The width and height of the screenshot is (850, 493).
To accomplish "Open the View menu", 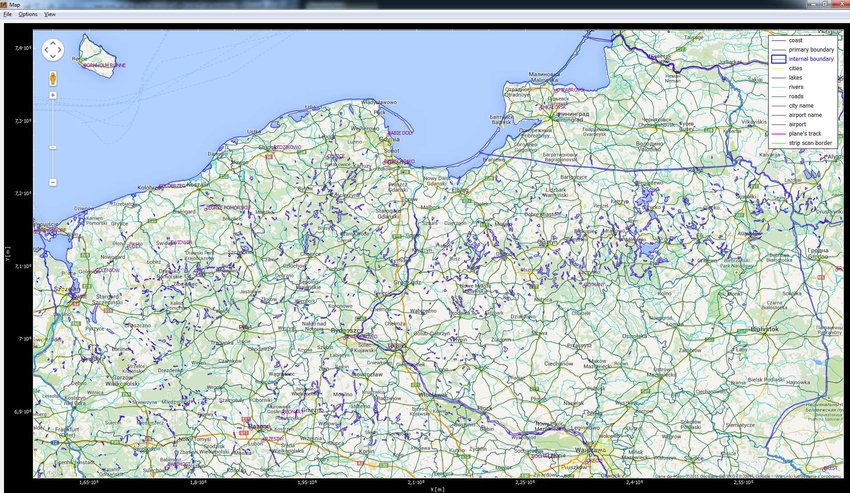I will point(50,14).
